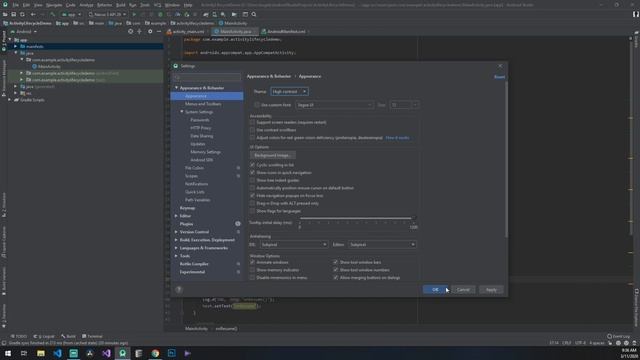Open the IDE antialiasing dropdown
This screenshot has height=360, width=640.
[294, 244]
